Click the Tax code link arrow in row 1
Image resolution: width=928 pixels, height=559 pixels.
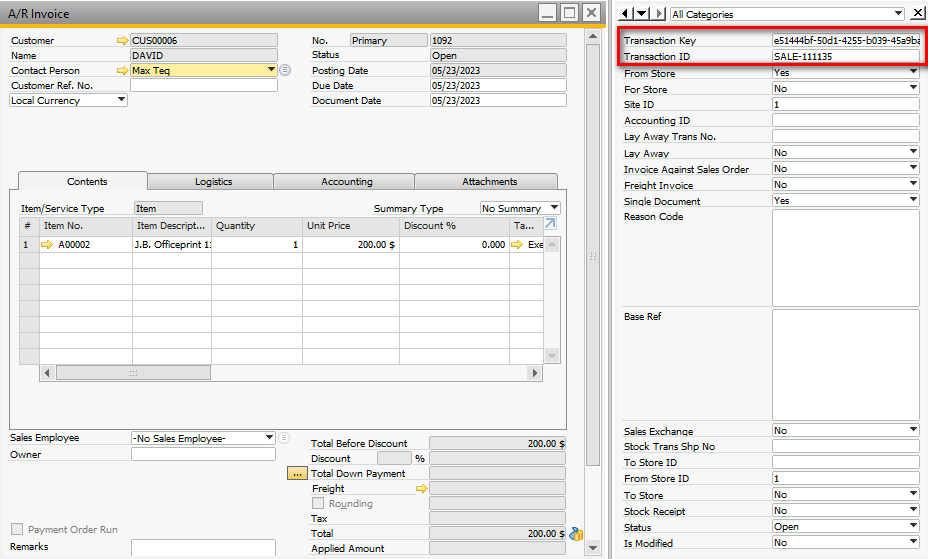(x=518, y=244)
